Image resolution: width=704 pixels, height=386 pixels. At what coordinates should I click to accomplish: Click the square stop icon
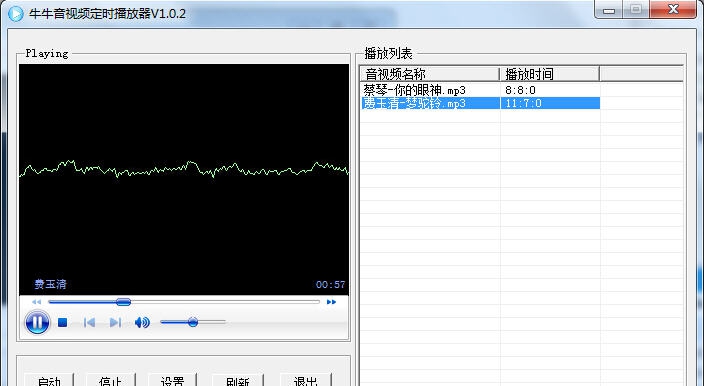62,323
